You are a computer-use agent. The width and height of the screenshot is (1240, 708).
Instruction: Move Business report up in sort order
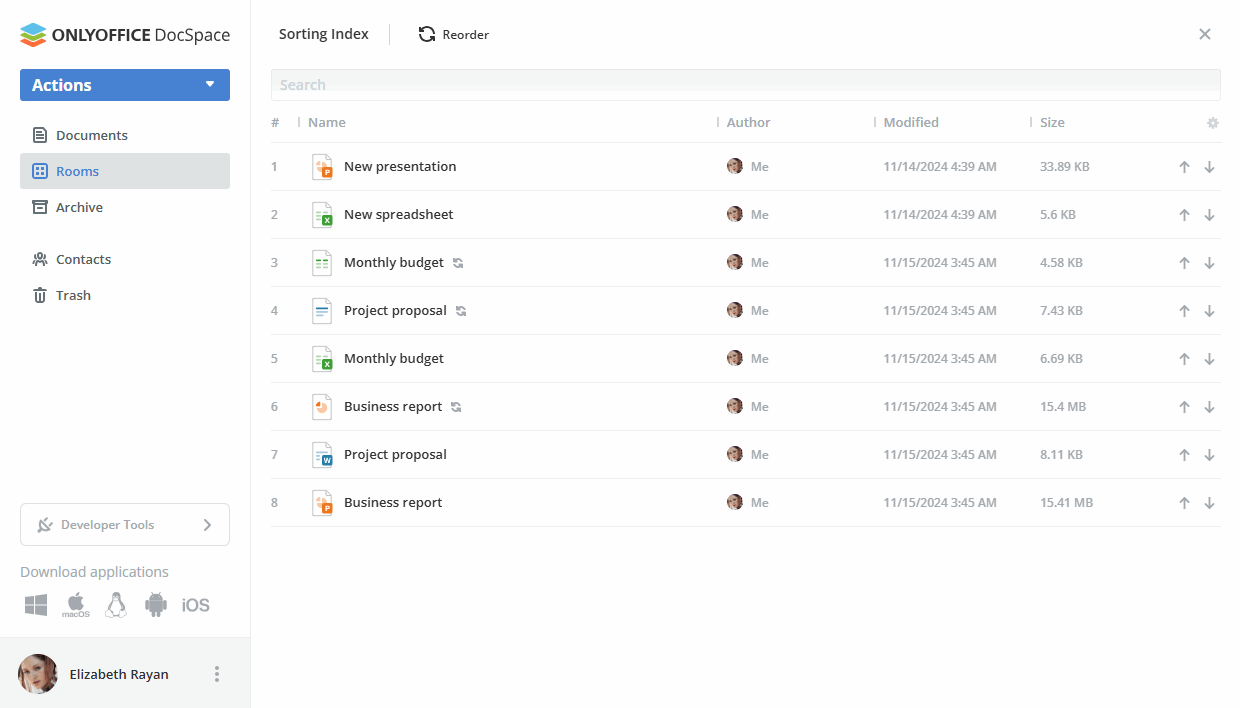click(x=1184, y=406)
